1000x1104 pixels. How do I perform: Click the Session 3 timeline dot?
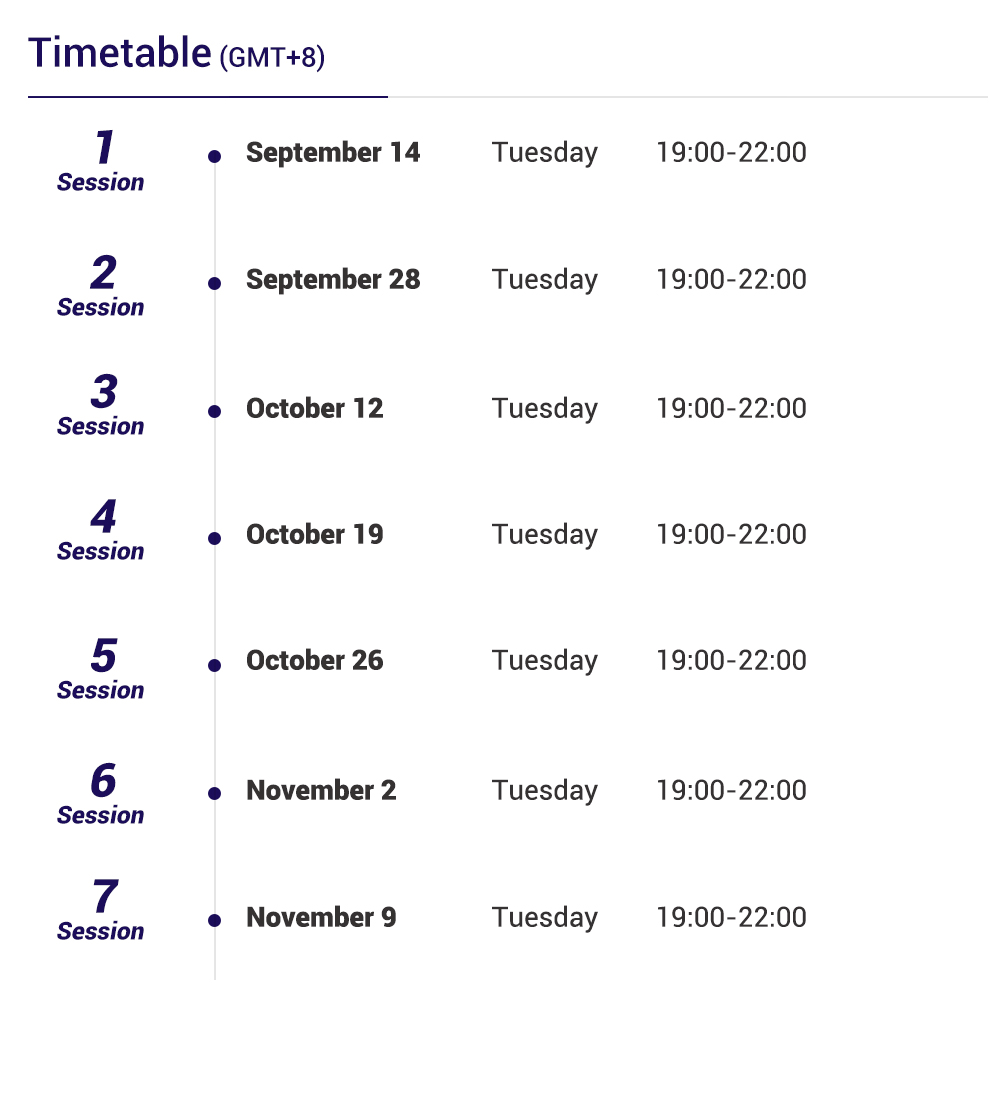tap(214, 411)
